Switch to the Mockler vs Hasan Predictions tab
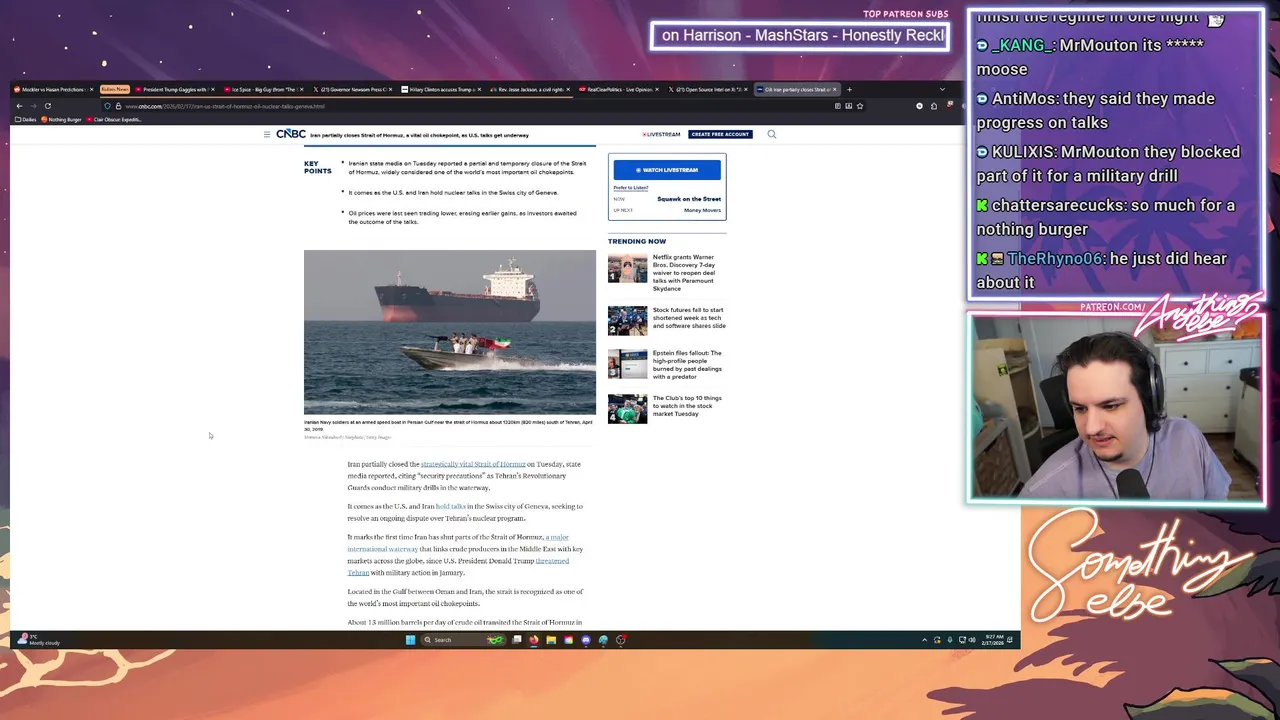 (x=54, y=89)
